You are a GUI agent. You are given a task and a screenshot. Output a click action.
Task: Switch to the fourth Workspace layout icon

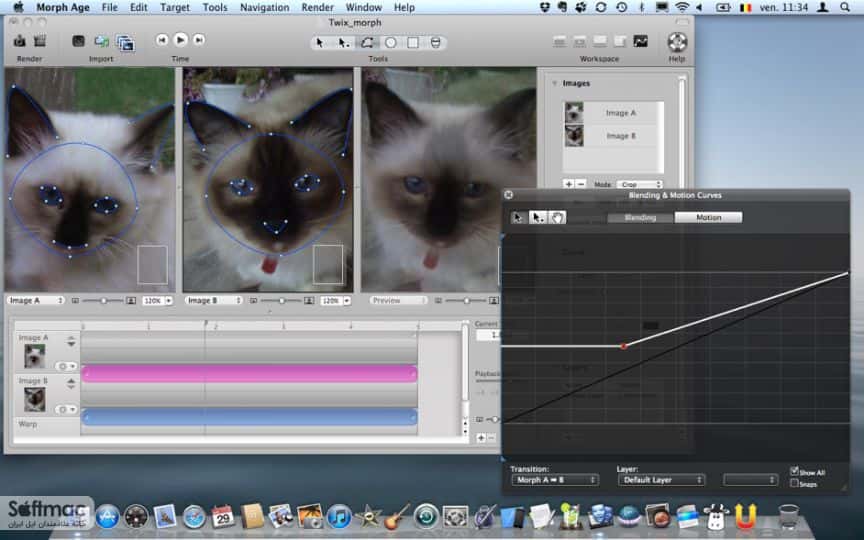coord(620,41)
